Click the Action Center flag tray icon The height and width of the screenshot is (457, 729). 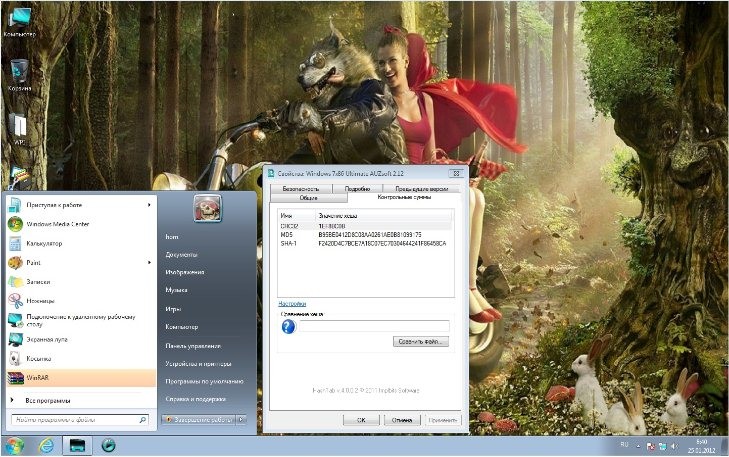(650, 446)
